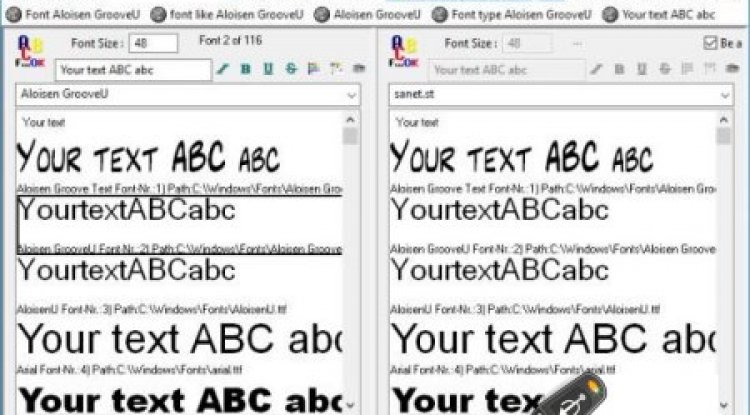Click the left preview text input 'Your text ABC abc'

pos(133,70)
